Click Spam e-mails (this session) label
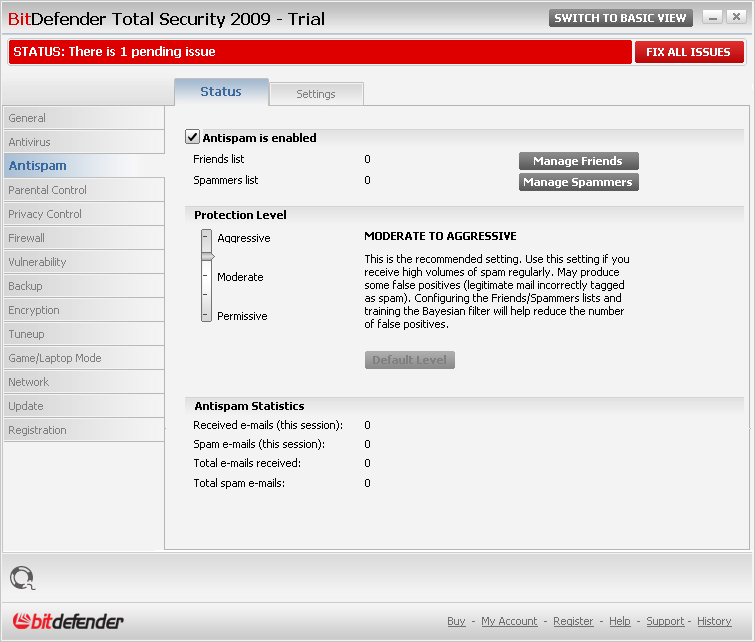 259,444
